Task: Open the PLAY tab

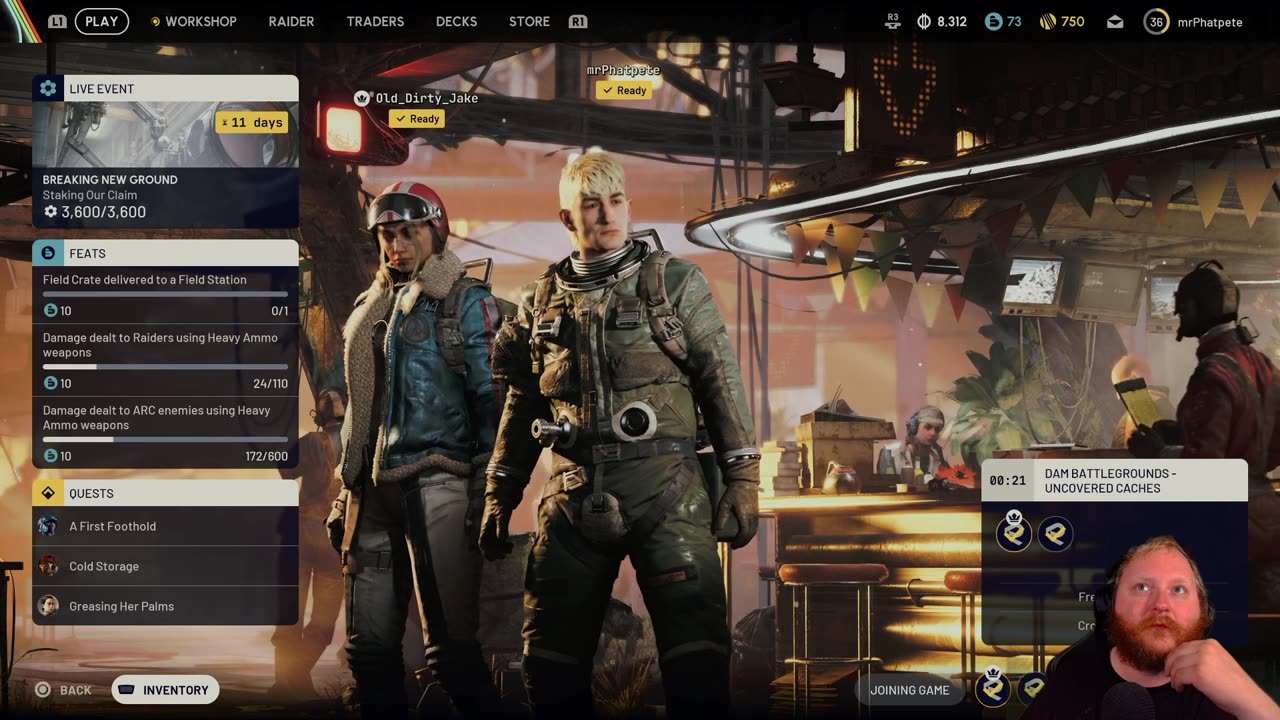Action: [101, 21]
